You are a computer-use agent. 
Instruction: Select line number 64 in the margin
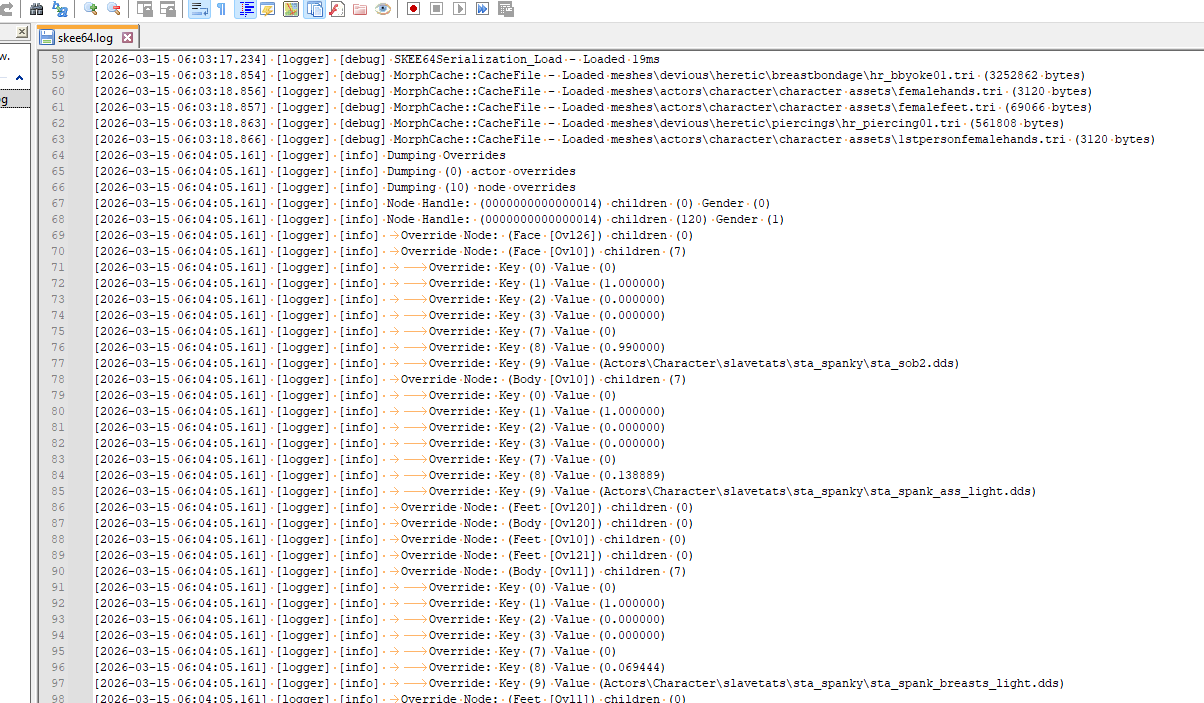tap(58, 155)
